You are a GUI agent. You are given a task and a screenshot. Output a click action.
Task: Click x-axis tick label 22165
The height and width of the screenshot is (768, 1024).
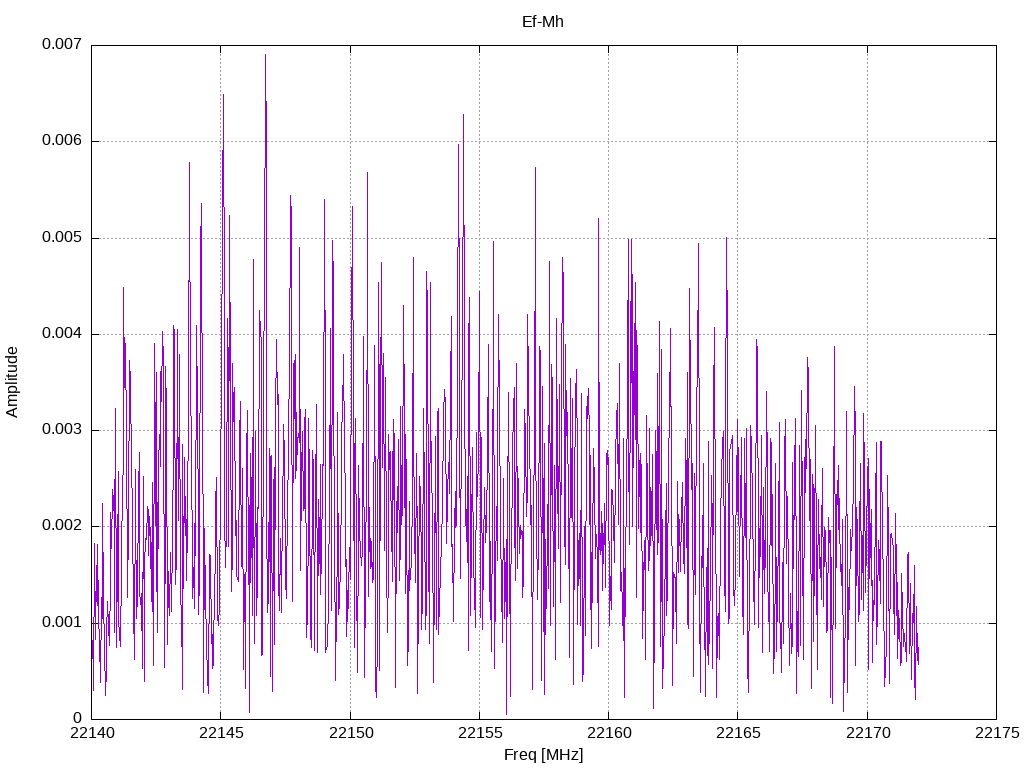click(x=738, y=733)
